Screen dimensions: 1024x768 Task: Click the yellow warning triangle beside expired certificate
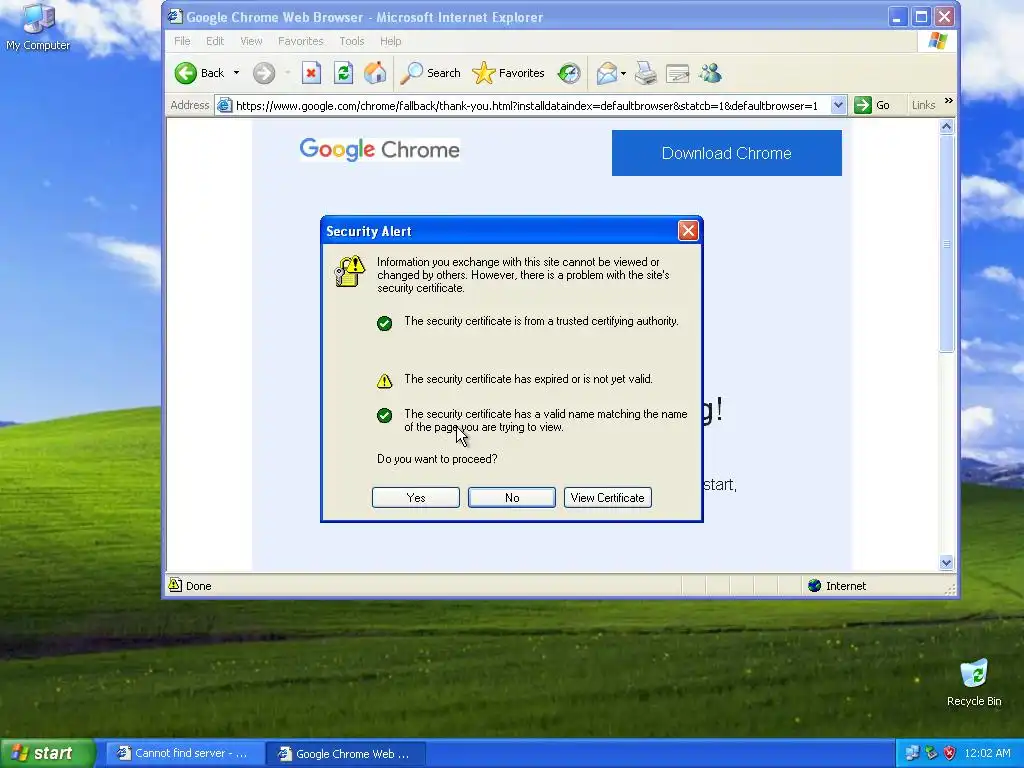[385, 381]
